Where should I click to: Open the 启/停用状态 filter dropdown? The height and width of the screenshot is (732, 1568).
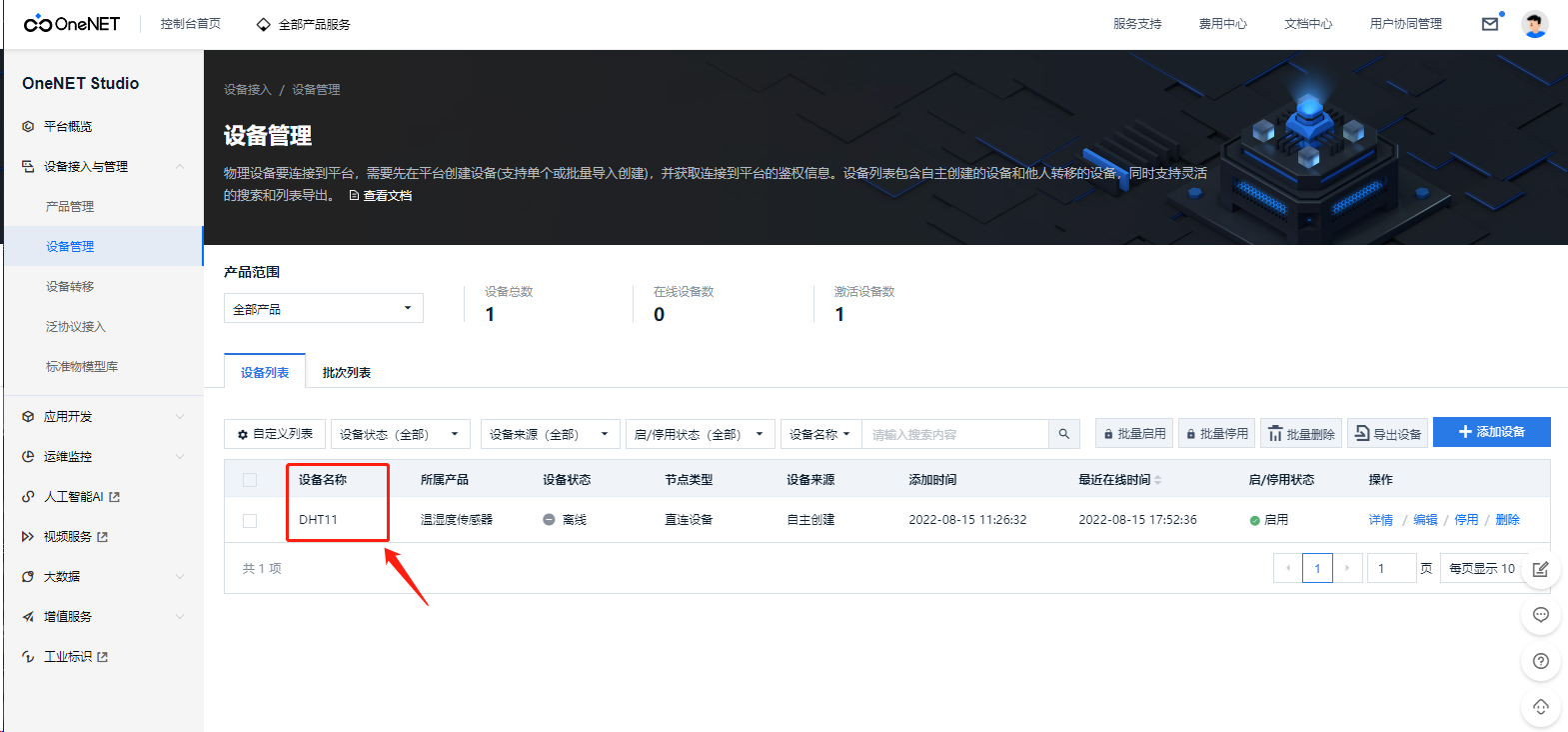tap(701, 434)
